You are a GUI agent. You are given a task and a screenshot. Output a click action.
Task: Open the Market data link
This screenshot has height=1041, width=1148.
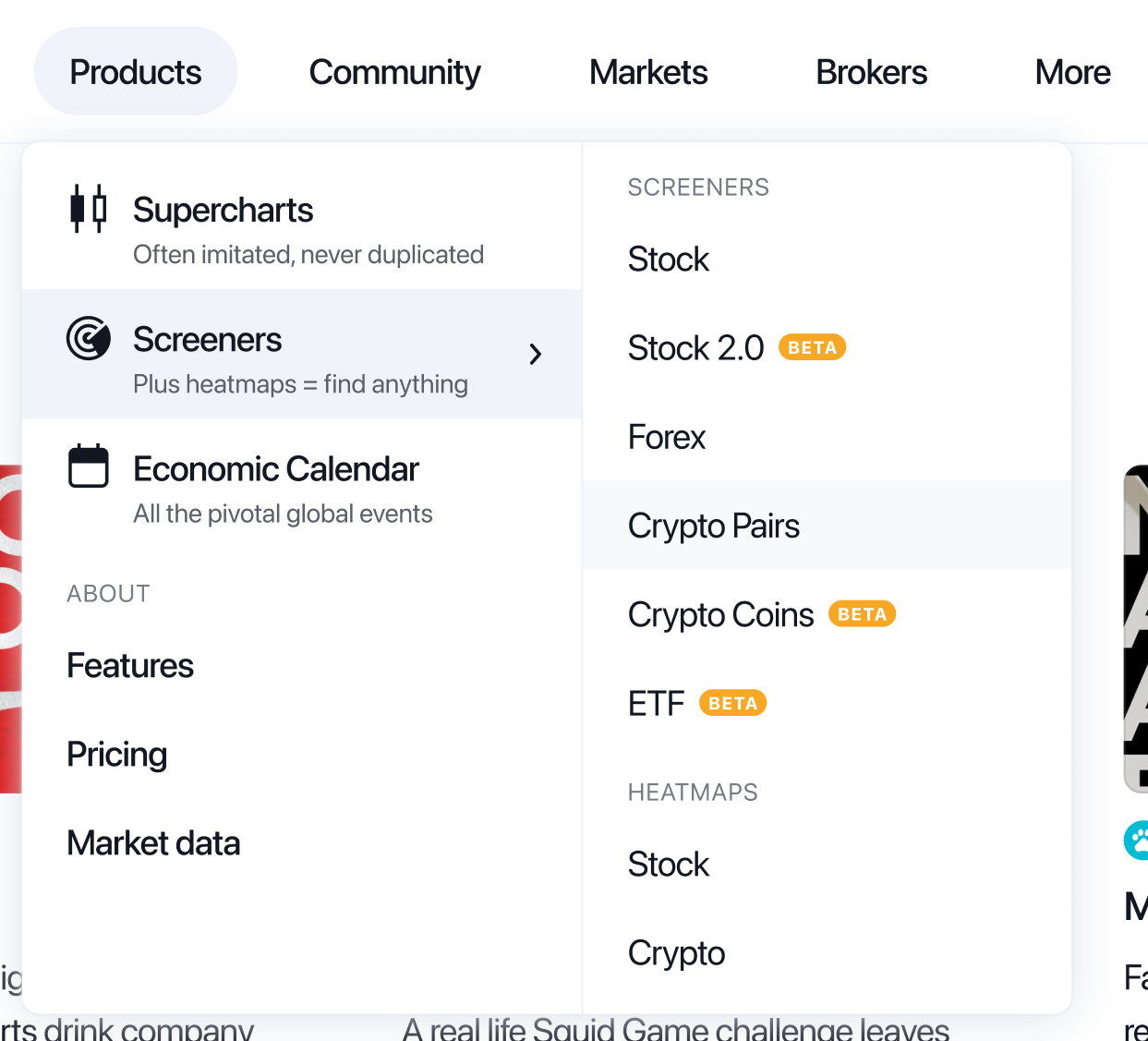(153, 843)
